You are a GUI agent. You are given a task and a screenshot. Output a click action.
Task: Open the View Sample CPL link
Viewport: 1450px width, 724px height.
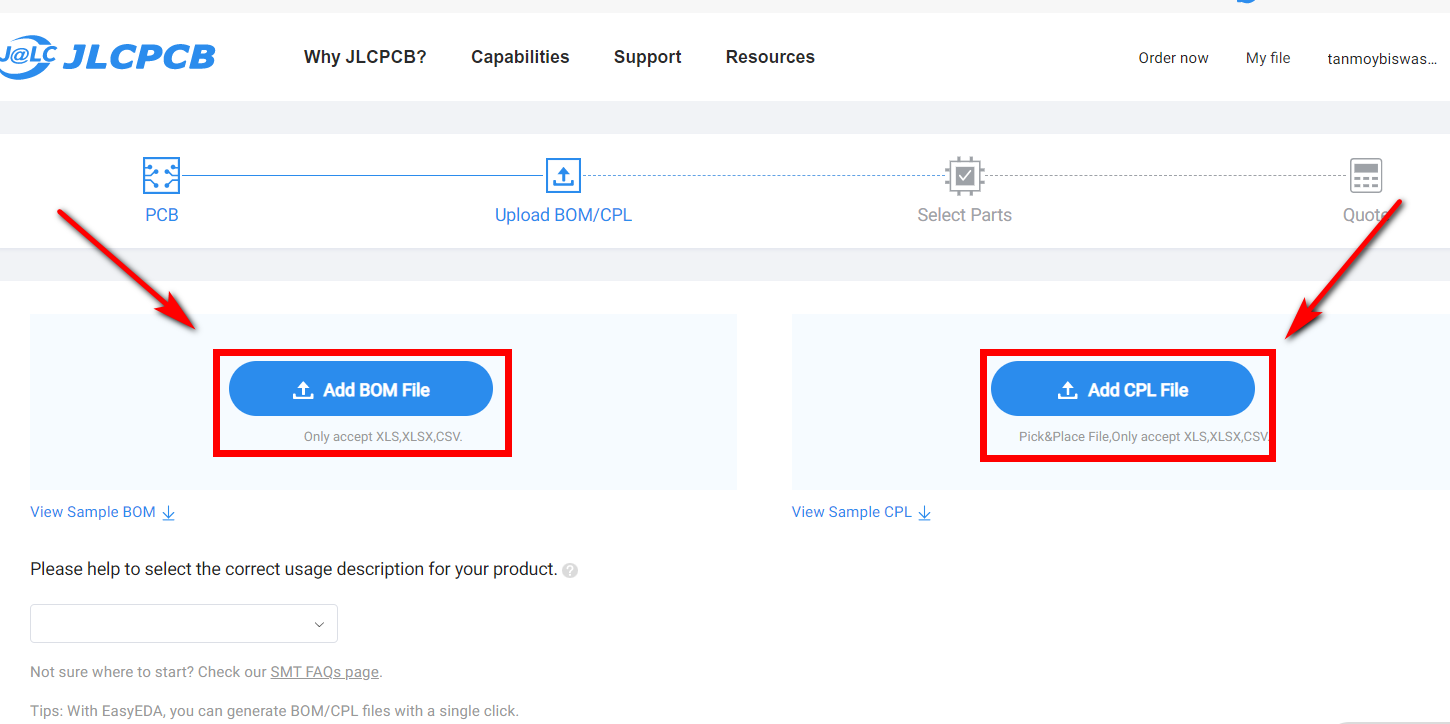pos(852,512)
